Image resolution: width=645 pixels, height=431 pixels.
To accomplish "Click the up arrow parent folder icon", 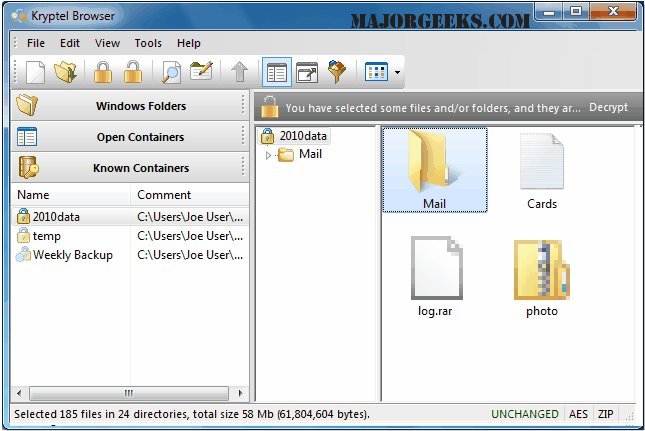I will coord(239,72).
